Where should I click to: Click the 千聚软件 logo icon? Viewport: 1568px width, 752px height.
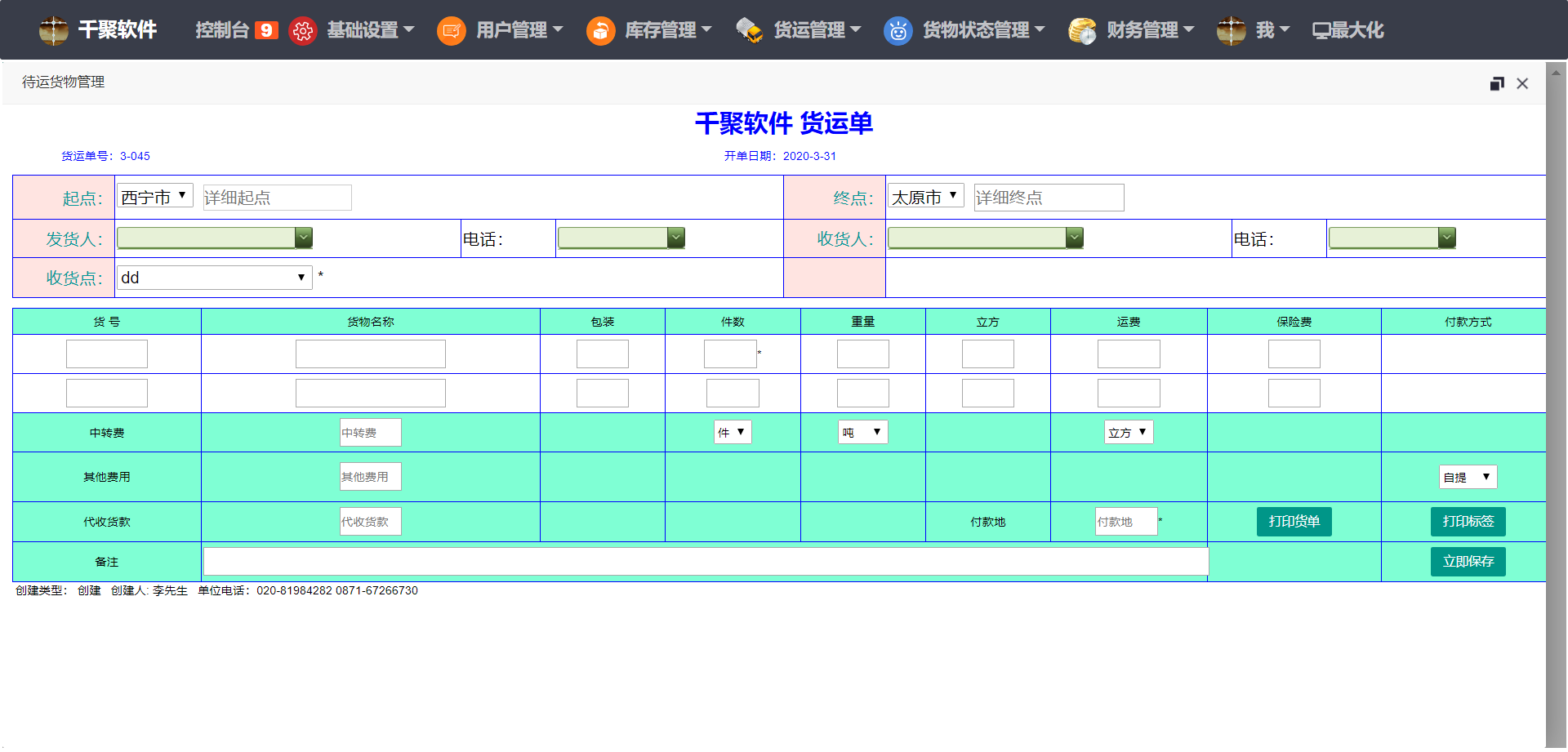coord(54,30)
